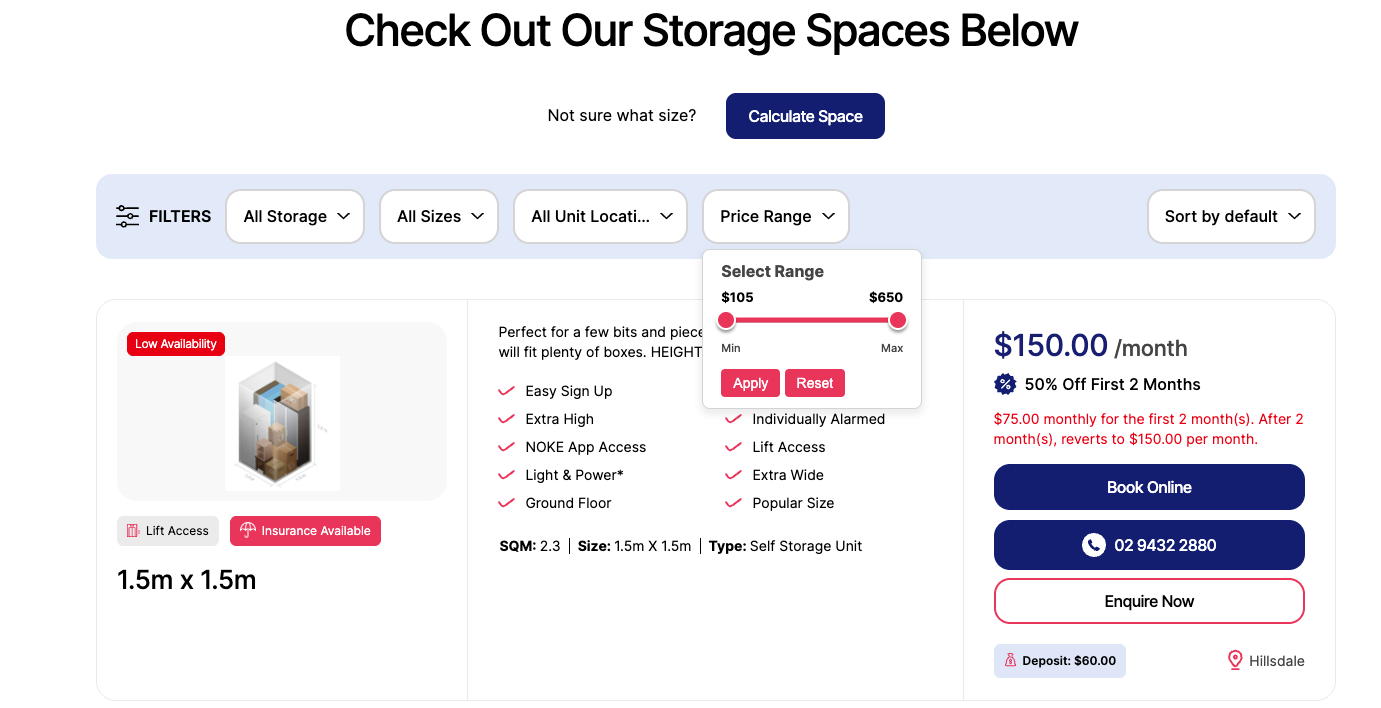
Task: Click Book Online for the storage unit
Action: point(1149,487)
